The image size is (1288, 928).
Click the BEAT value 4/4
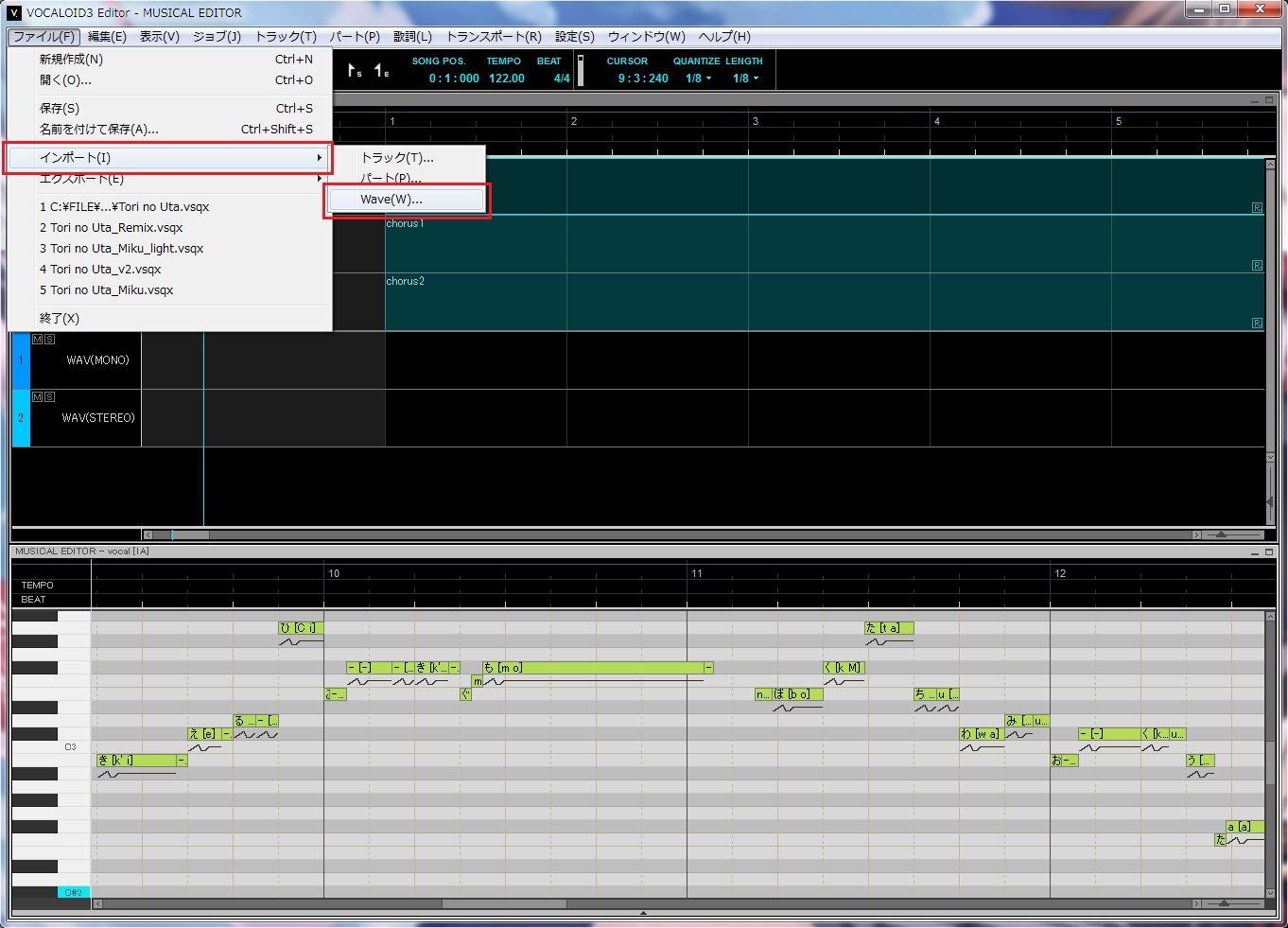pos(562,79)
